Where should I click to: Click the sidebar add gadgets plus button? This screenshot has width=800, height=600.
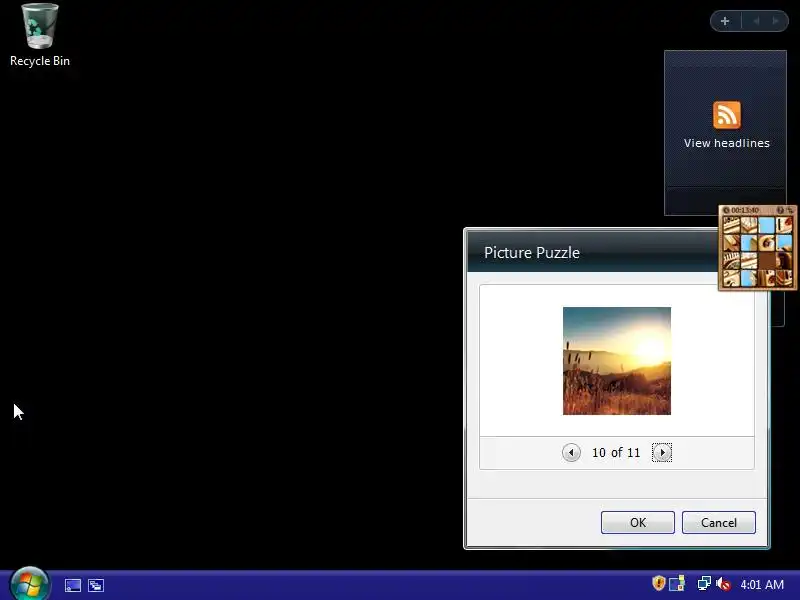point(725,21)
